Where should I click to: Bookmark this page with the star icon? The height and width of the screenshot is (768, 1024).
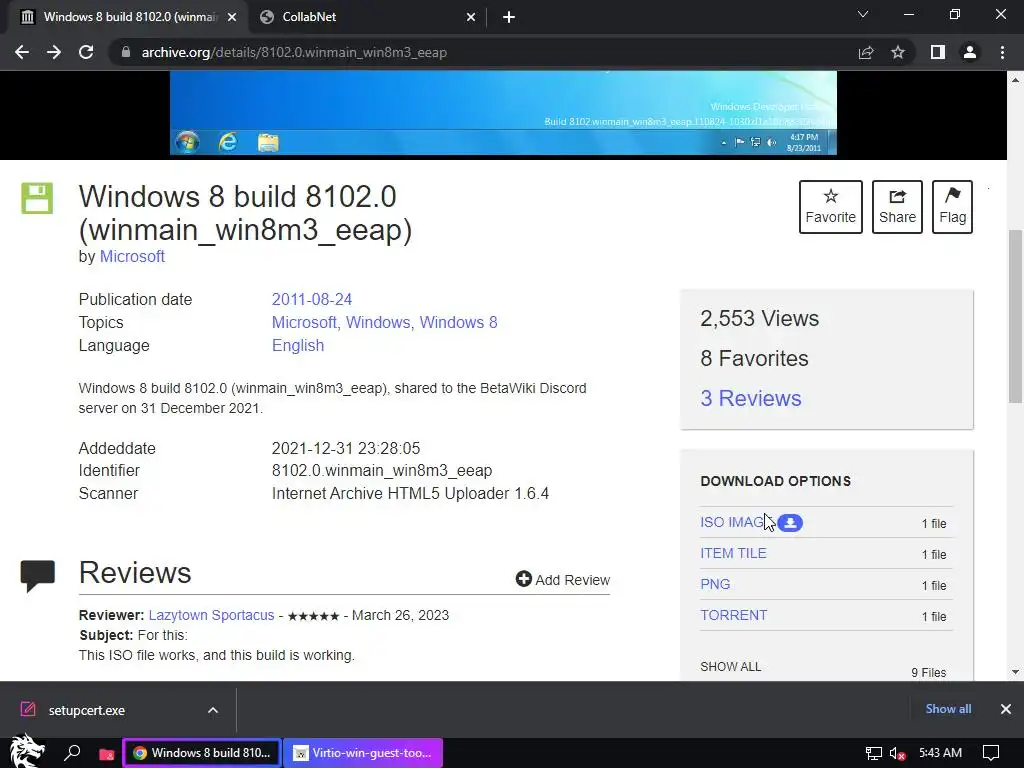898,52
